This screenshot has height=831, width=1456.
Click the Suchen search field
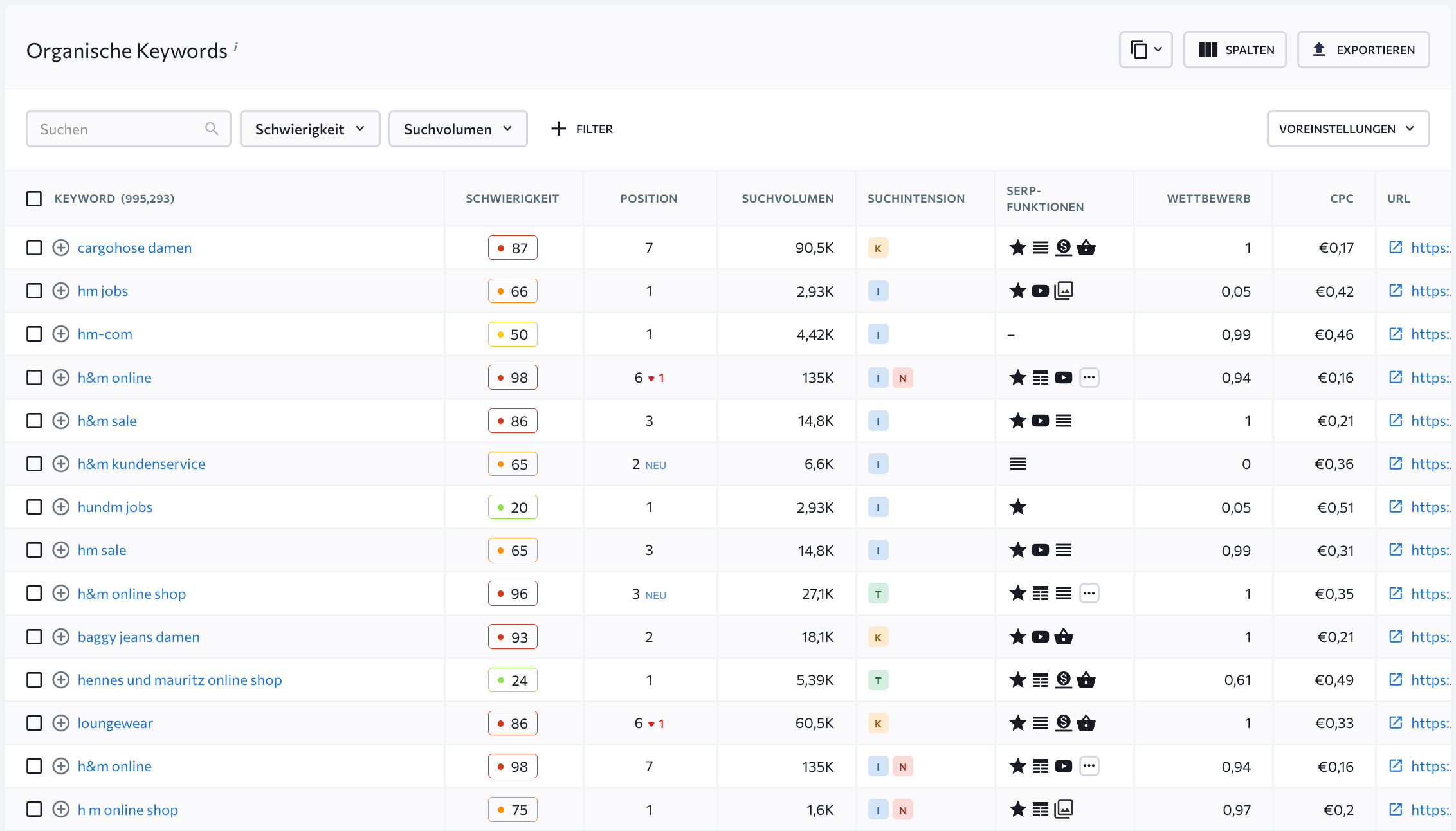coord(128,129)
